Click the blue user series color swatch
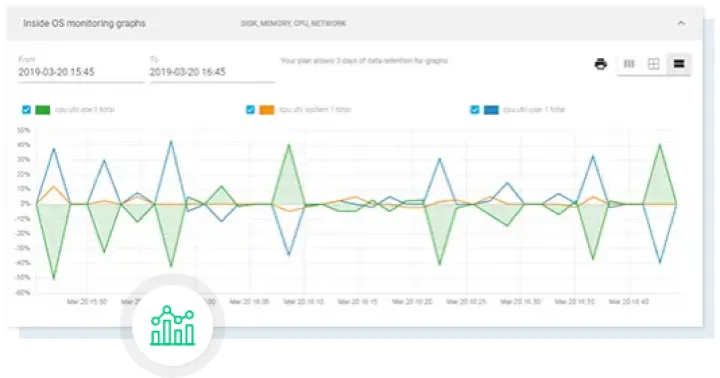720x378 pixels. (491, 110)
